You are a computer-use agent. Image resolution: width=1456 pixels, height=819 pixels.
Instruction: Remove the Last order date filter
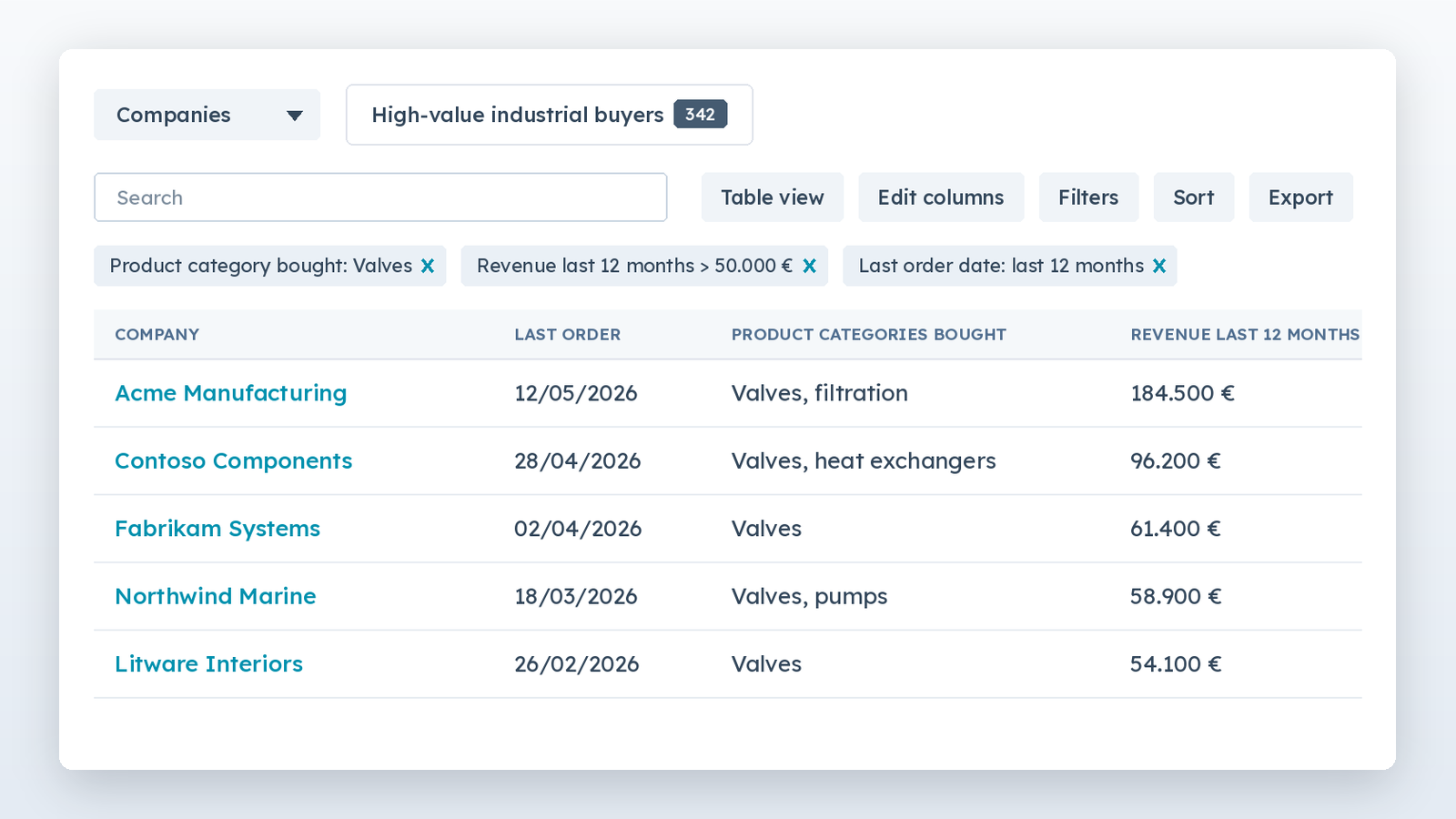pyautogui.click(x=1158, y=266)
